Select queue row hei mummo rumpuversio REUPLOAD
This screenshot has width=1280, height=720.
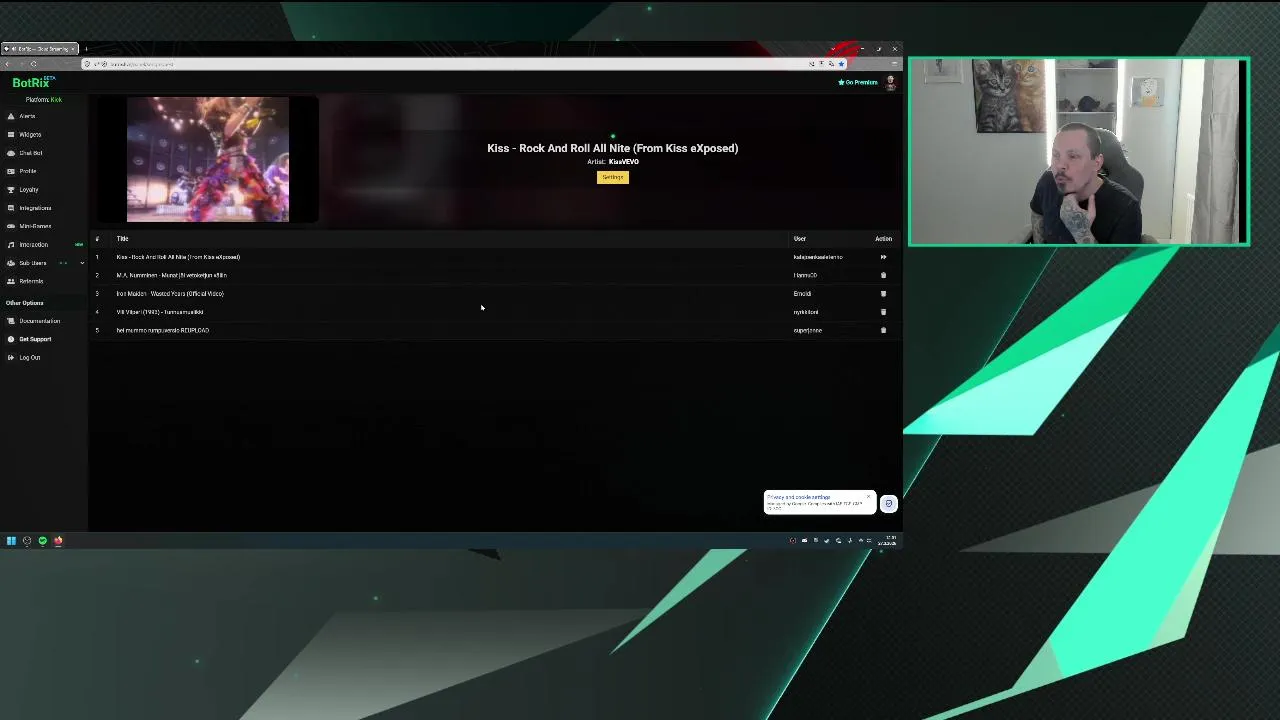495,330
